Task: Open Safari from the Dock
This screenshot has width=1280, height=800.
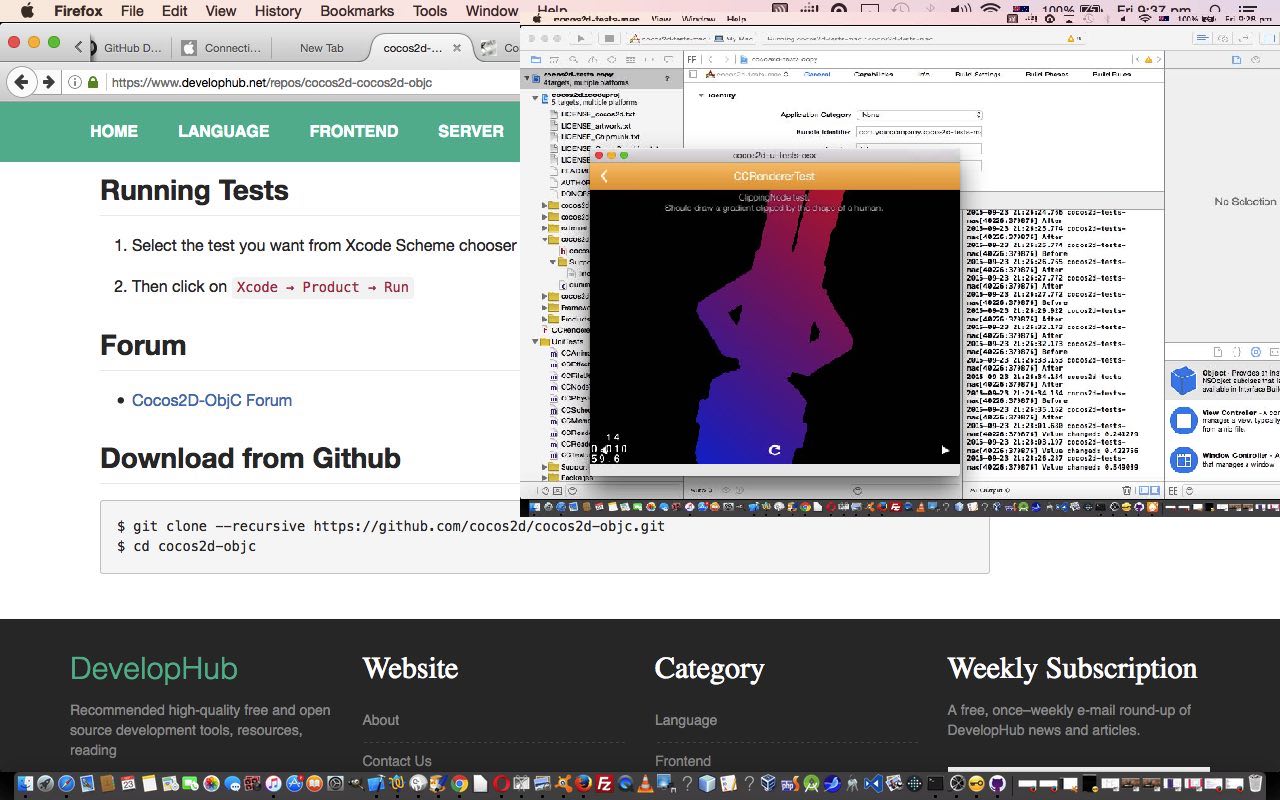Action: tap(66, 784)
